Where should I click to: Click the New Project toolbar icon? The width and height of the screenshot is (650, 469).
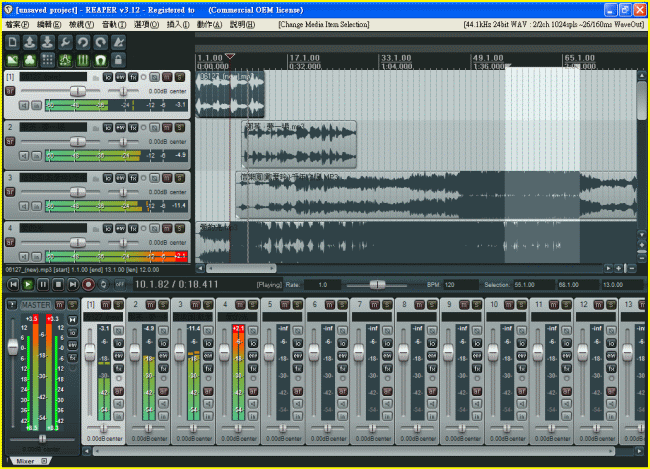point(12,42)
